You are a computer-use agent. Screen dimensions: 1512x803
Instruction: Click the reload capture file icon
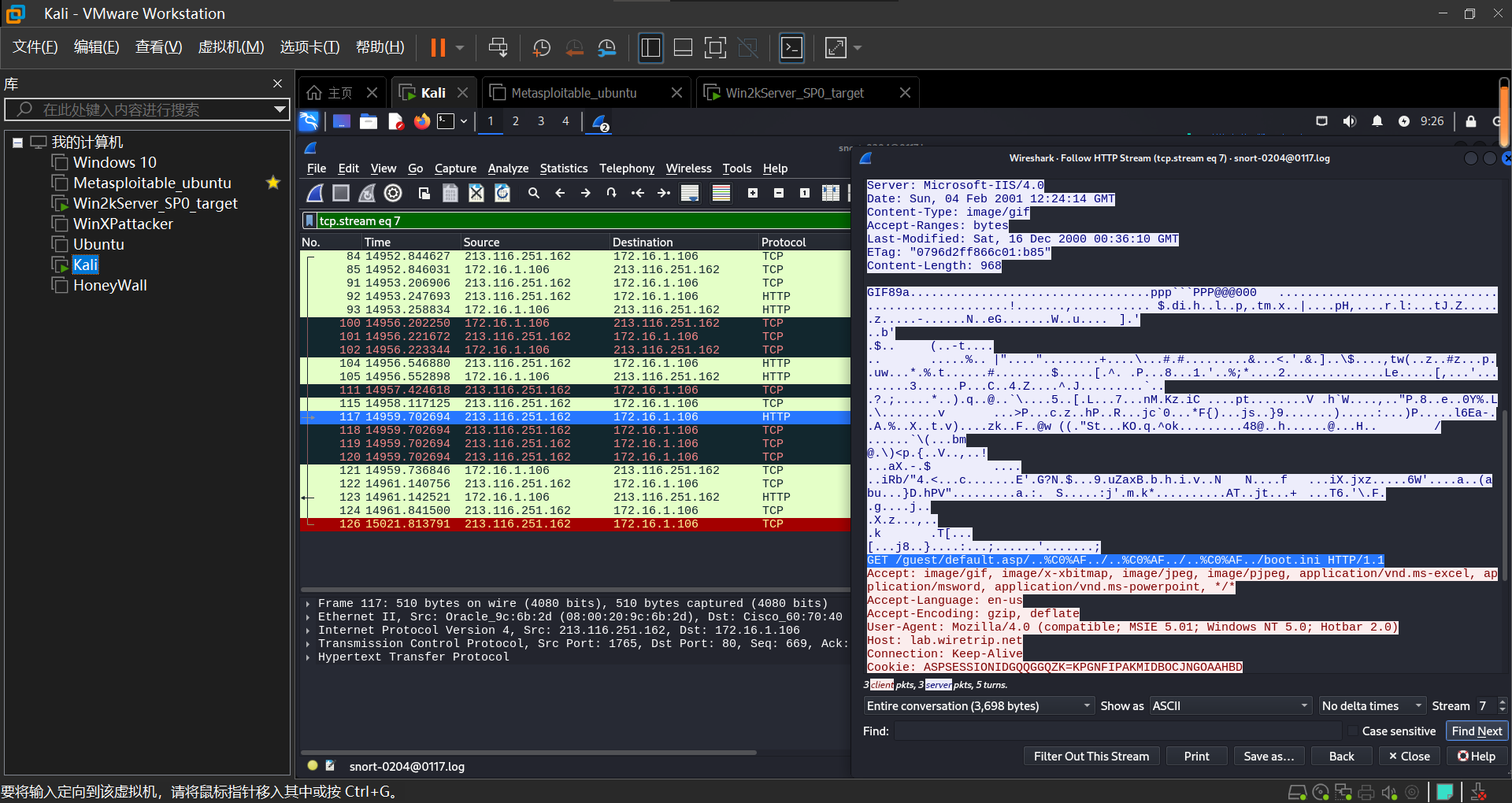[502, 193]
